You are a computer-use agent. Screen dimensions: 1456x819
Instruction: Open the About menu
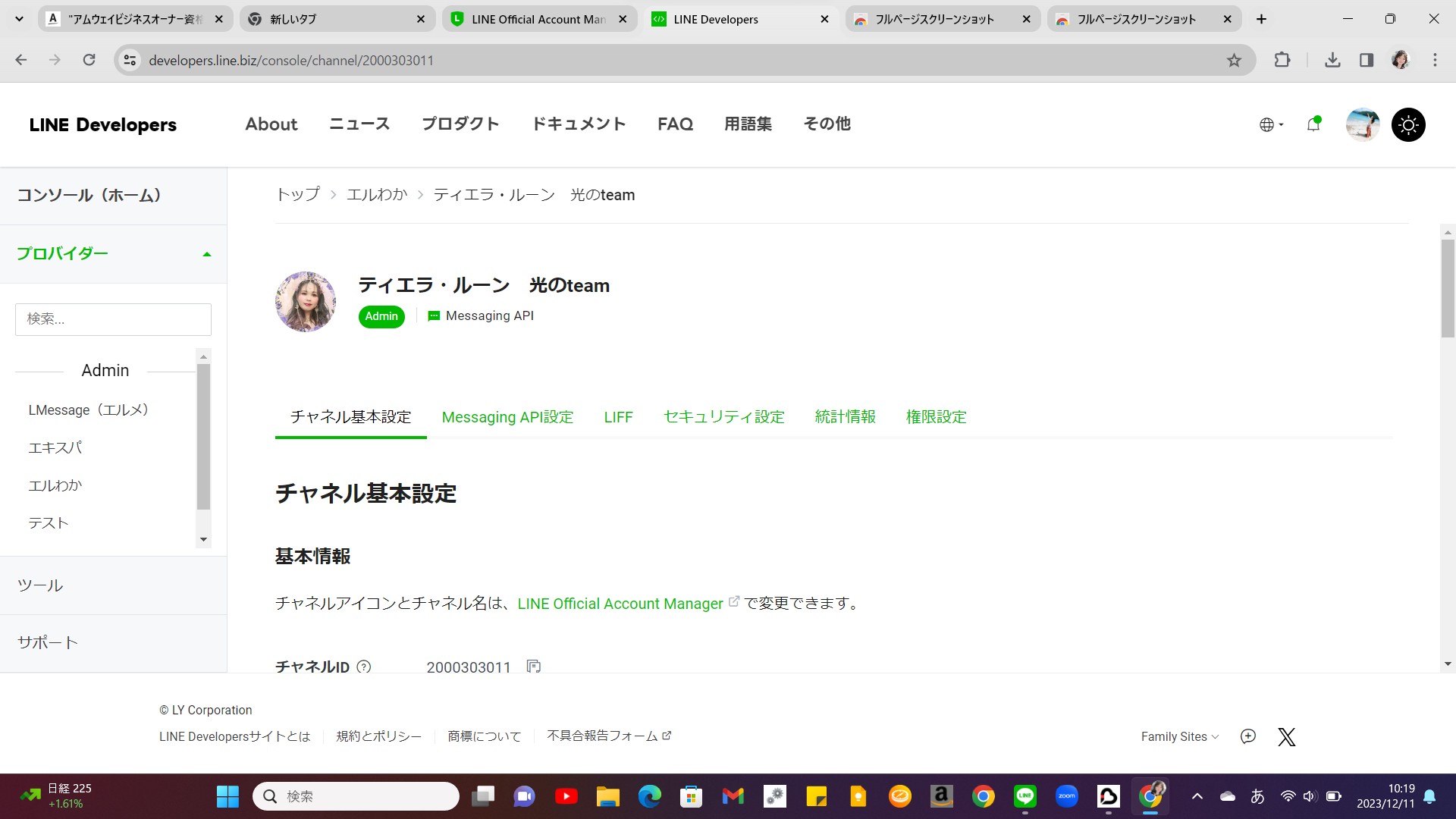271,124
